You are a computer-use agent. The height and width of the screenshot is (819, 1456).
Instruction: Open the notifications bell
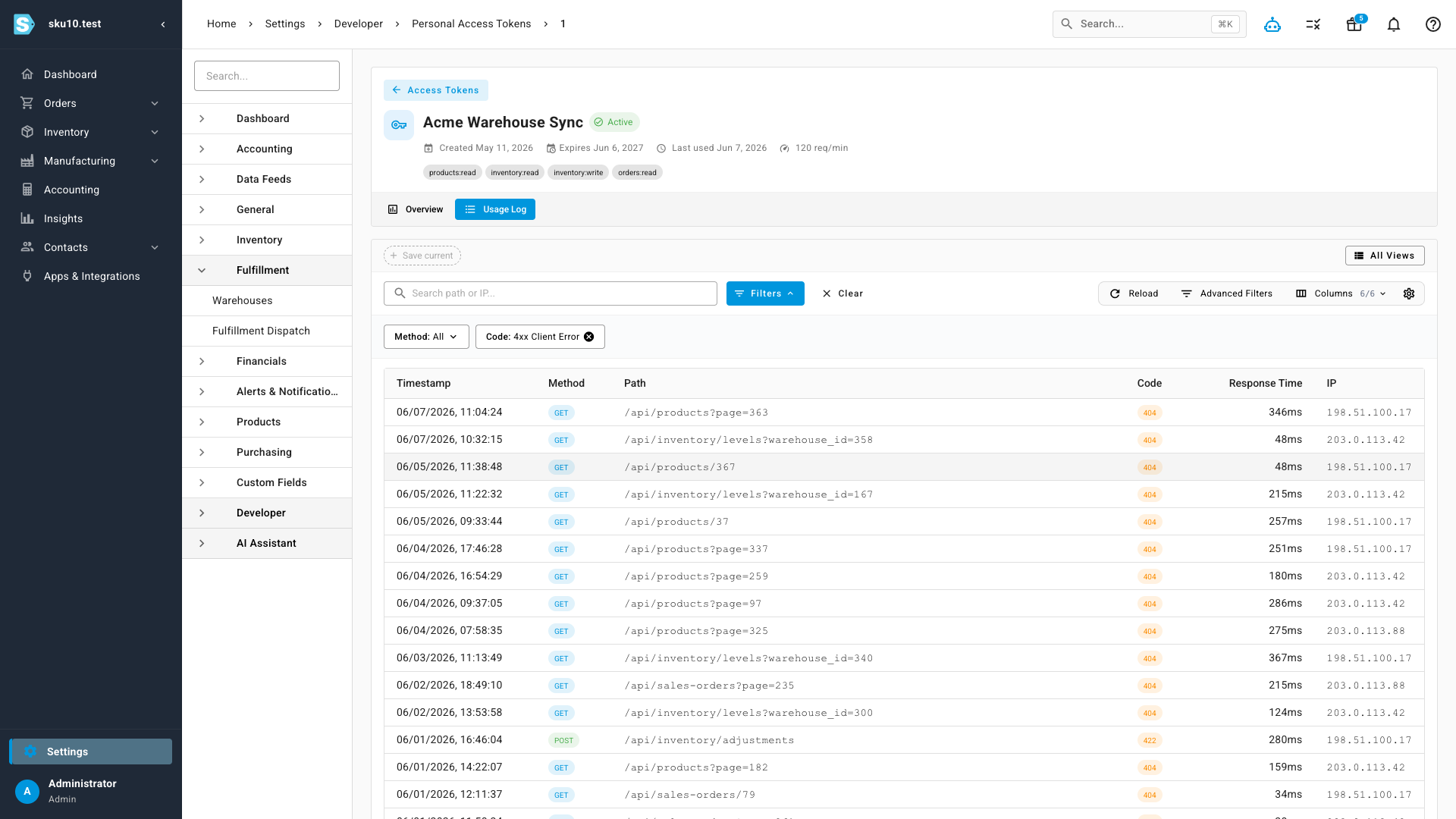(x=1394, y=24)
